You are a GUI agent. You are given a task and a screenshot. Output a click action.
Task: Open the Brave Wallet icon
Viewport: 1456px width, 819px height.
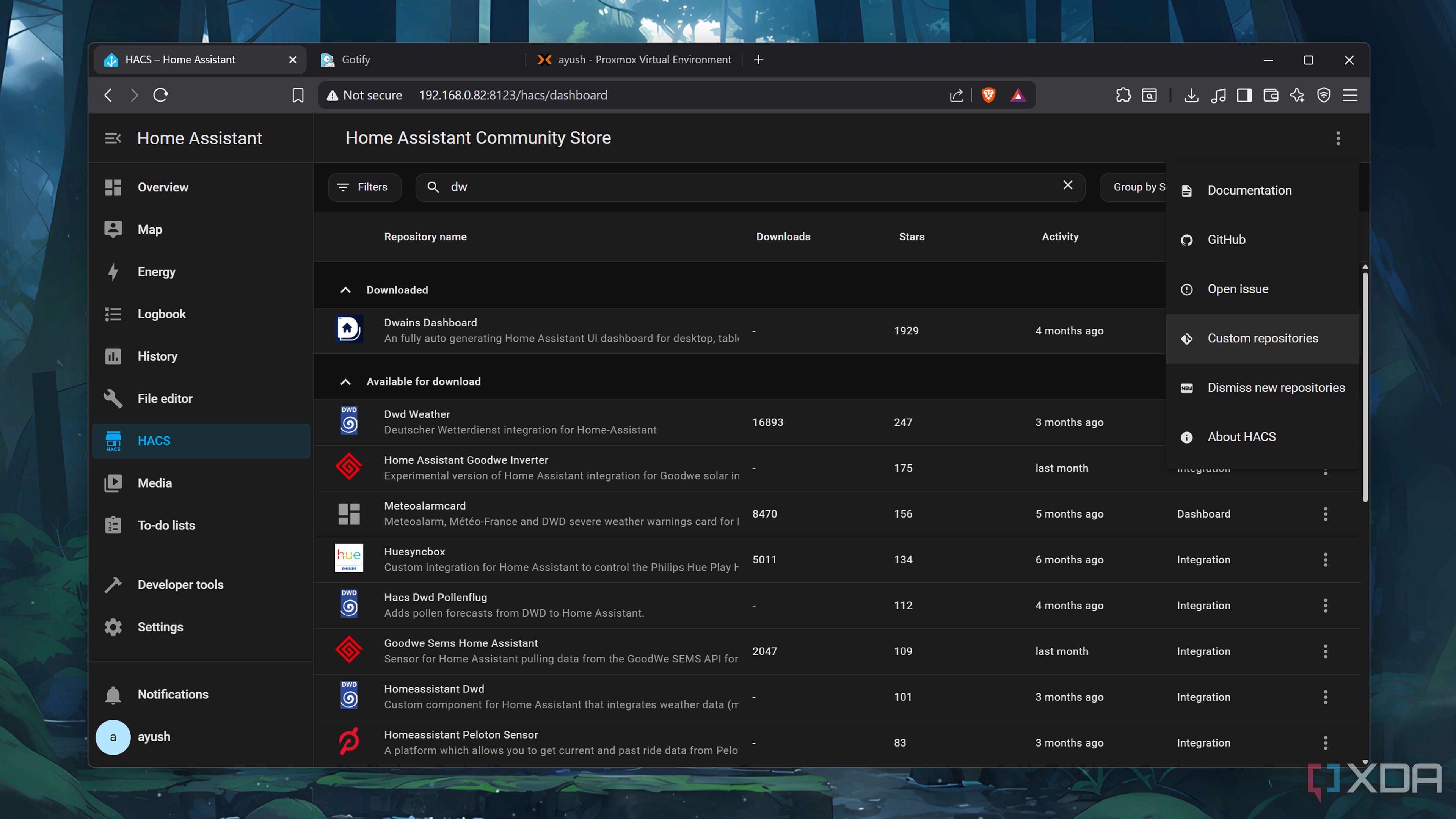click(1271, 96)
